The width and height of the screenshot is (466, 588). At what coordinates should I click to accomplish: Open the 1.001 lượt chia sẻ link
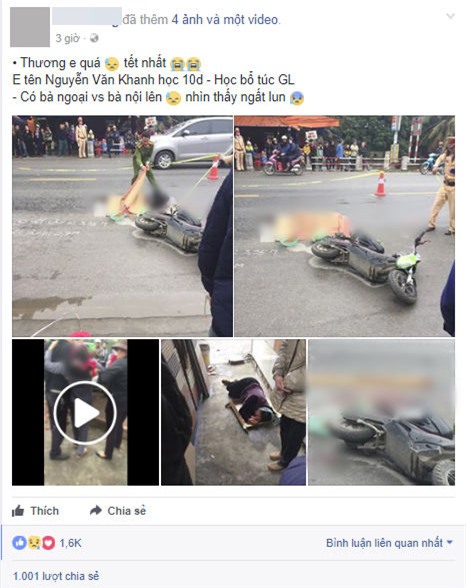pyautogui.click(x=56, y=576)
